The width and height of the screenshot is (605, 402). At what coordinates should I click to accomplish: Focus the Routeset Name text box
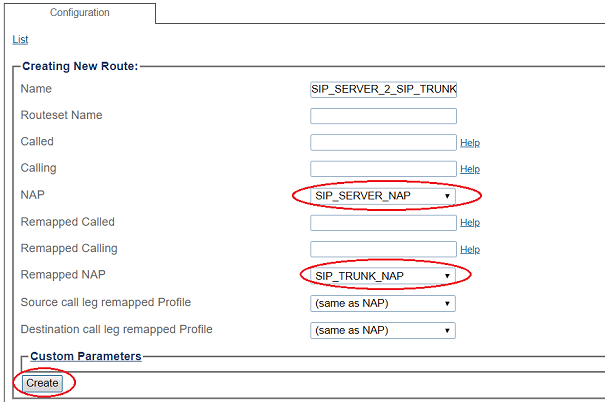tap(383, 116)
